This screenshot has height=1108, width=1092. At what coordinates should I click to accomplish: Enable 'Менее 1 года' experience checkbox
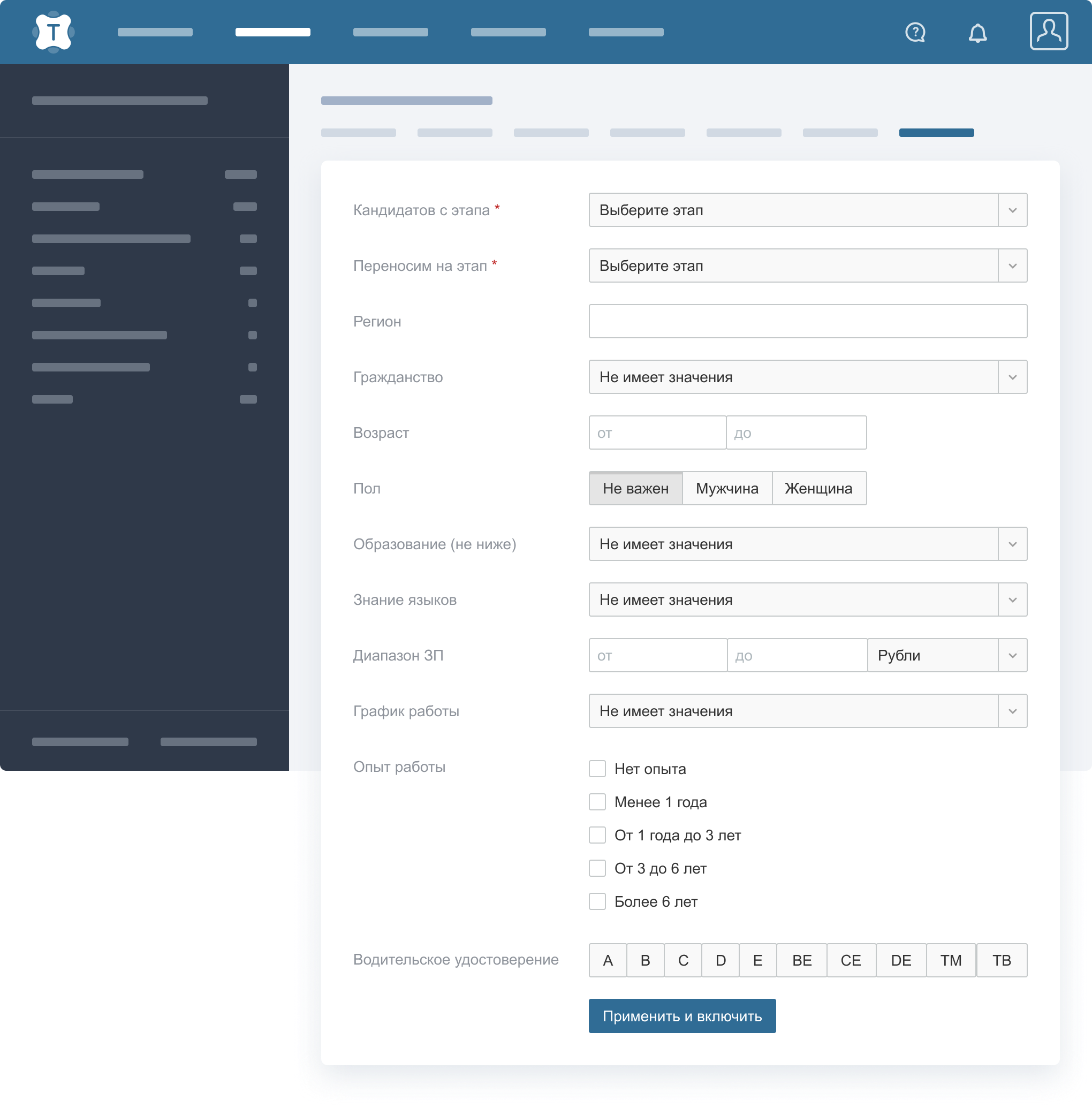597,802
